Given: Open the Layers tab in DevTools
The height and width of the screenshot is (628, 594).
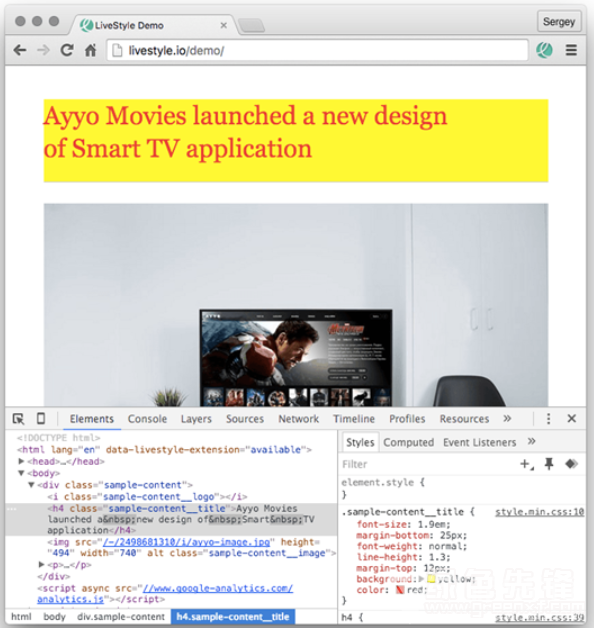Looking at the screenshot, I should [196, 419].
